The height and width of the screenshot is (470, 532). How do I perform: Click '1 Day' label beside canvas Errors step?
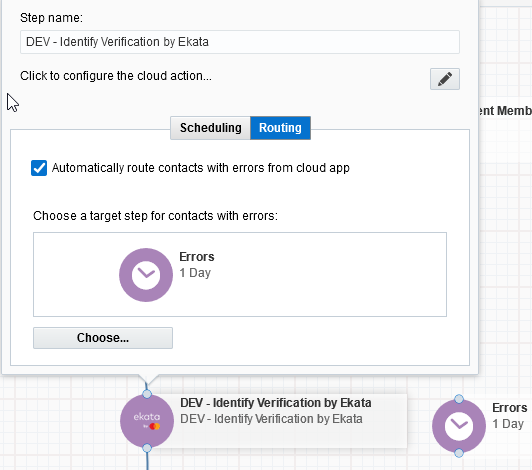(x=508, y=424)
